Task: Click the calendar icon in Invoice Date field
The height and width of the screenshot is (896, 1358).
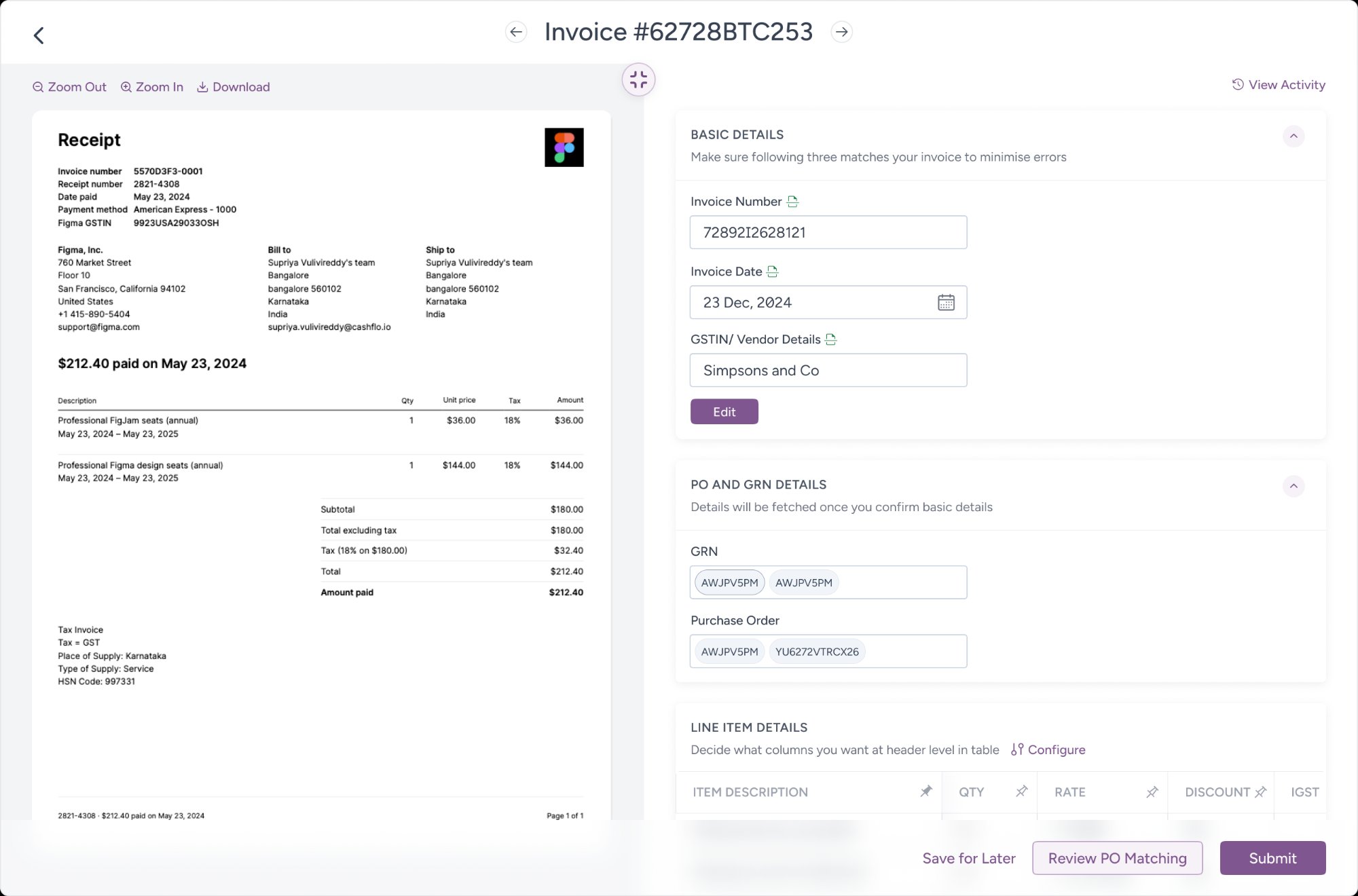Action: [946, 303]
